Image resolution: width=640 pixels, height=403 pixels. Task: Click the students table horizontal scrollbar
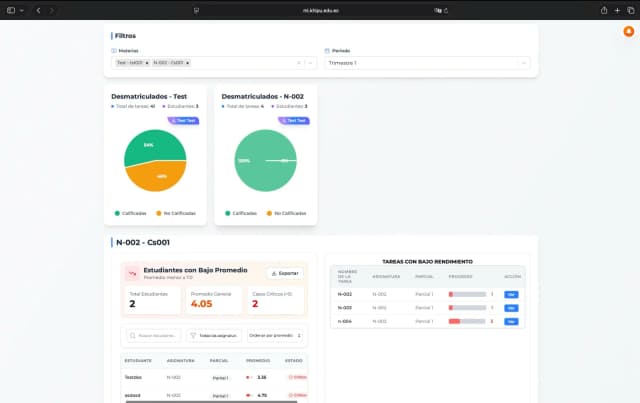click(211, 402)
